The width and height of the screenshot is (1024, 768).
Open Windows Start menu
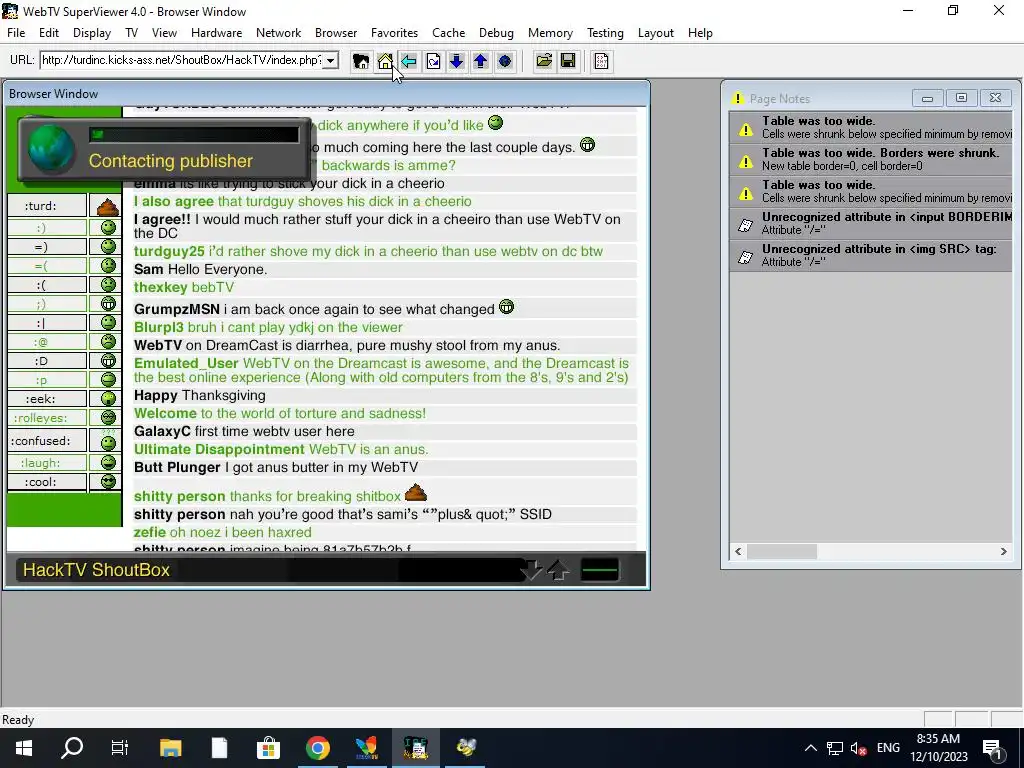(x=24, y=748)
